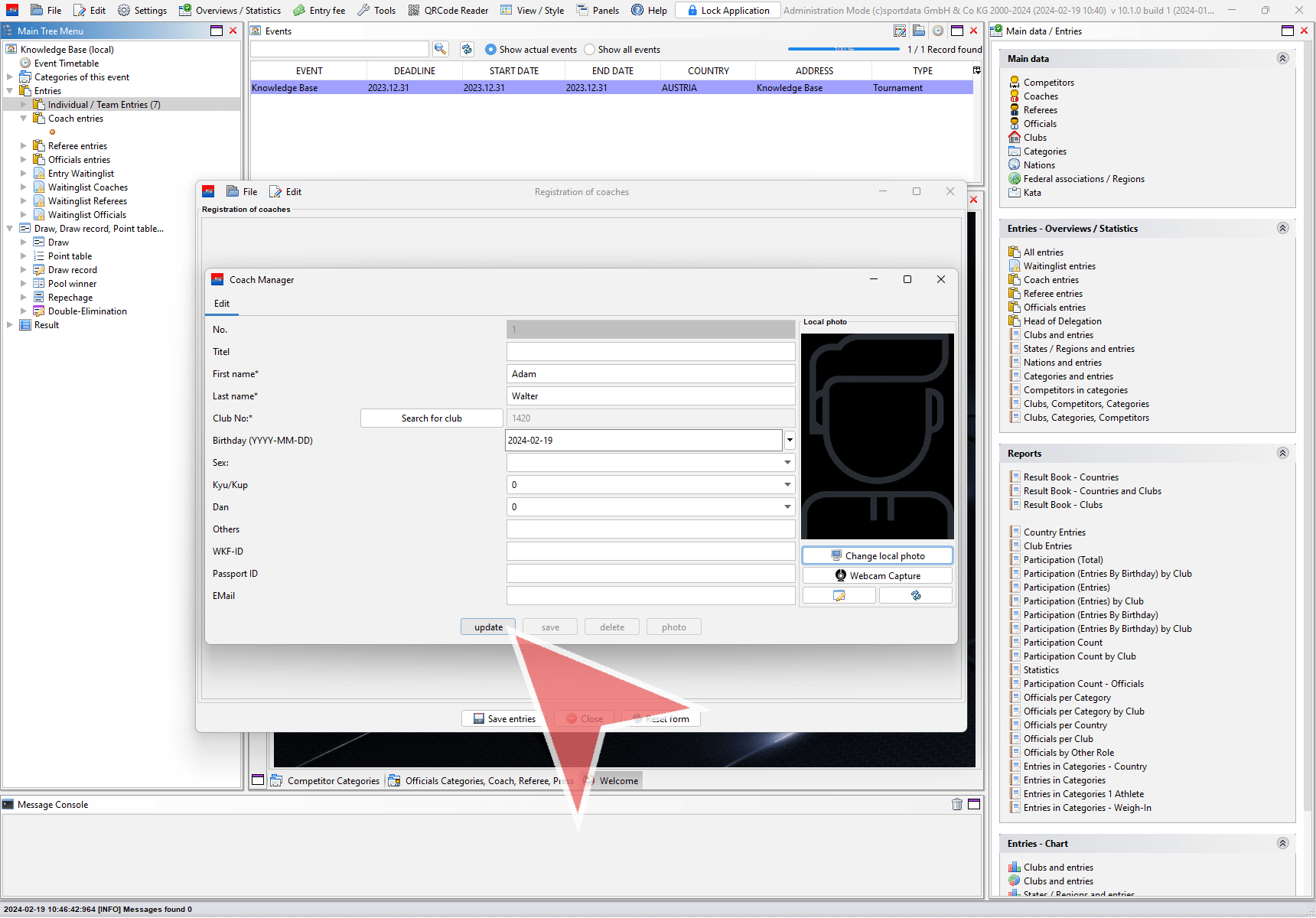Open the Competitors main data item
The image size is (1316, 918).
1048,83
